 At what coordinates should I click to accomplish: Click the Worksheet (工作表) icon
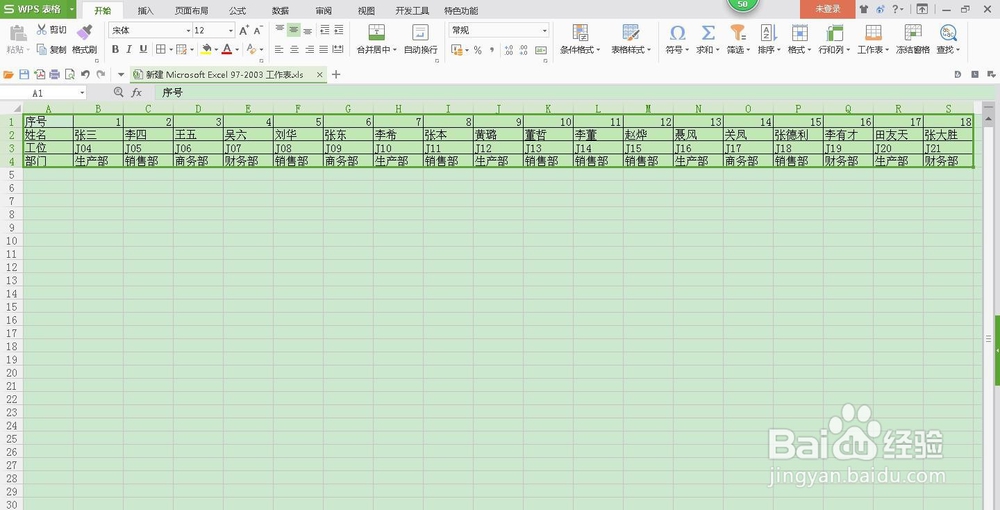click(873, 33)
